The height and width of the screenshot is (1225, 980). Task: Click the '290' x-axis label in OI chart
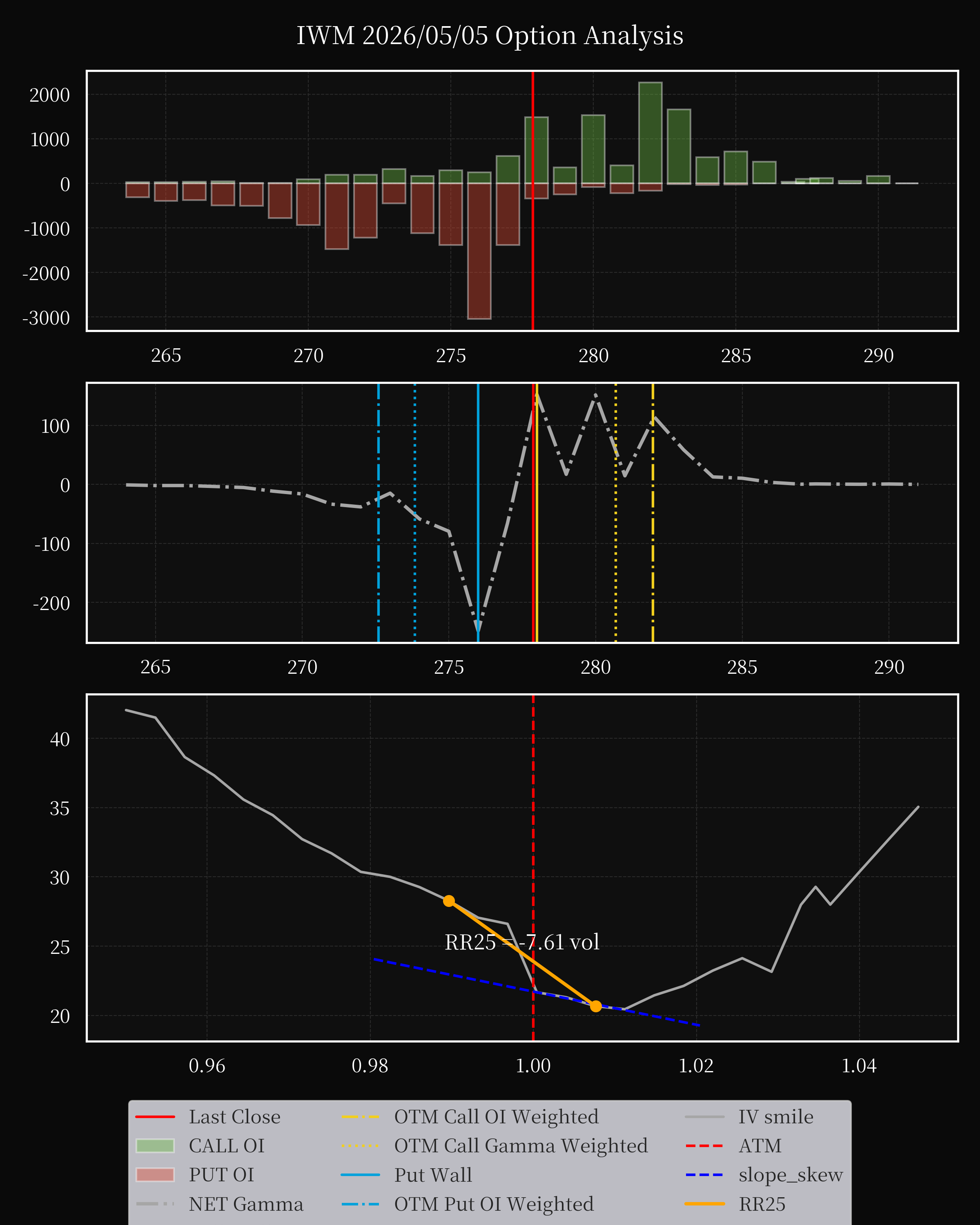pyautogui.click(x=878, y=355)
